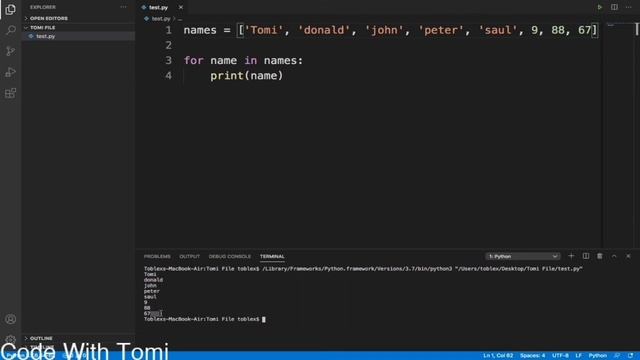Screen dimensions: 640x360
Task: Switch to the Problems panel tab
Action: [157, 256]
